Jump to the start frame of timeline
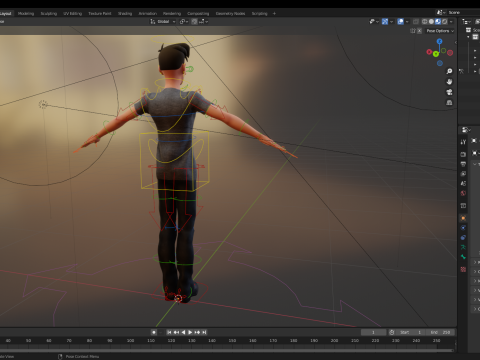This screenshot has height=360, width=480. tap(169, 332)
